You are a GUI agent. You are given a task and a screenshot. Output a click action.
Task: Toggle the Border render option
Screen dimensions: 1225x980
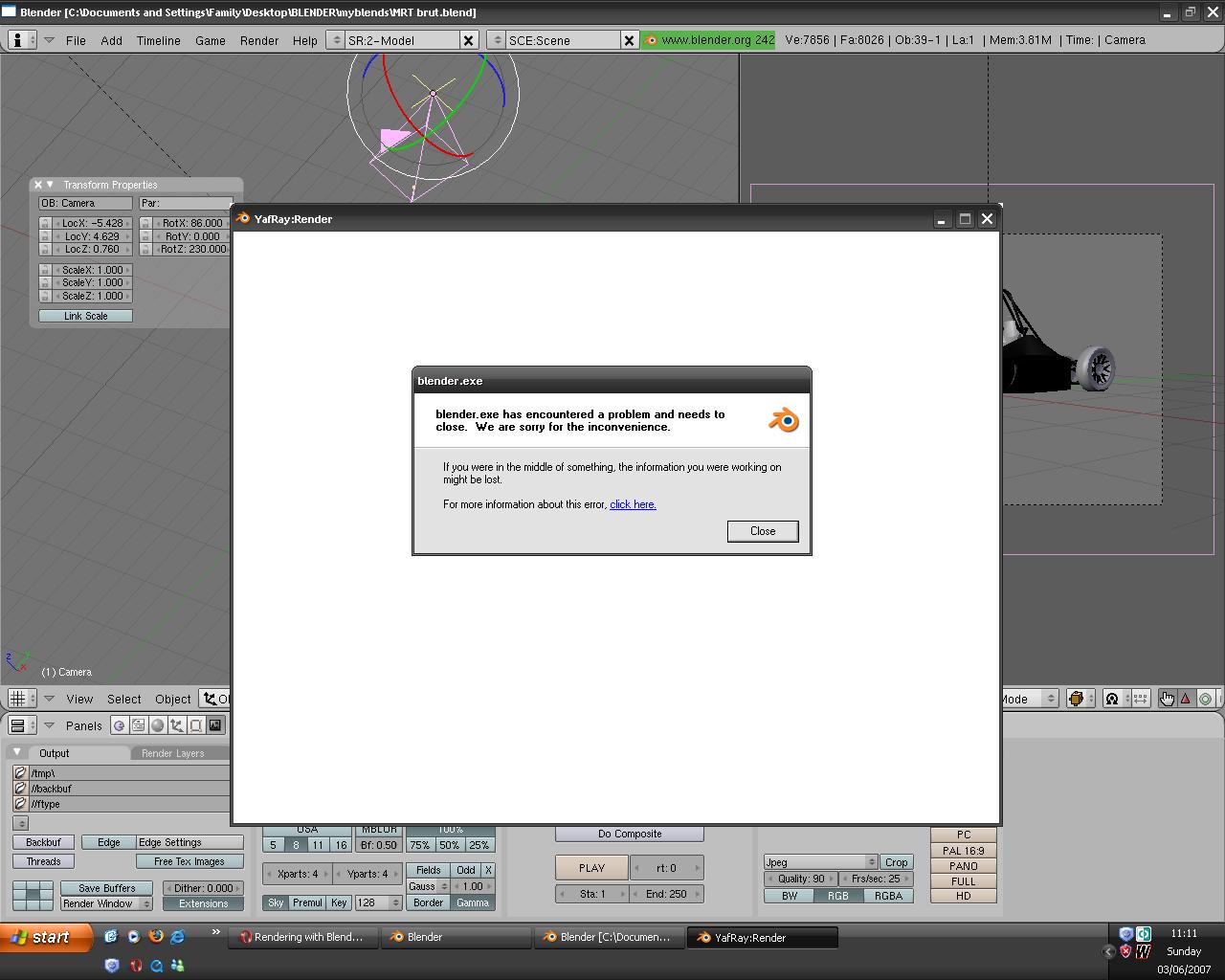tap(429, 902)
